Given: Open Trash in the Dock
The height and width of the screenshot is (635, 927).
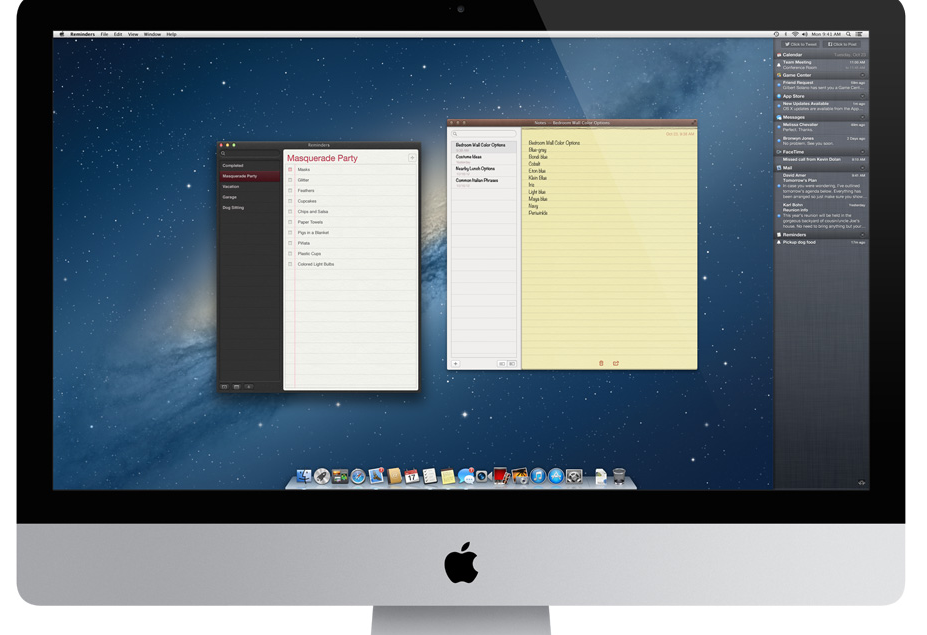Looking at the screenshot, I should pos(619,477).
